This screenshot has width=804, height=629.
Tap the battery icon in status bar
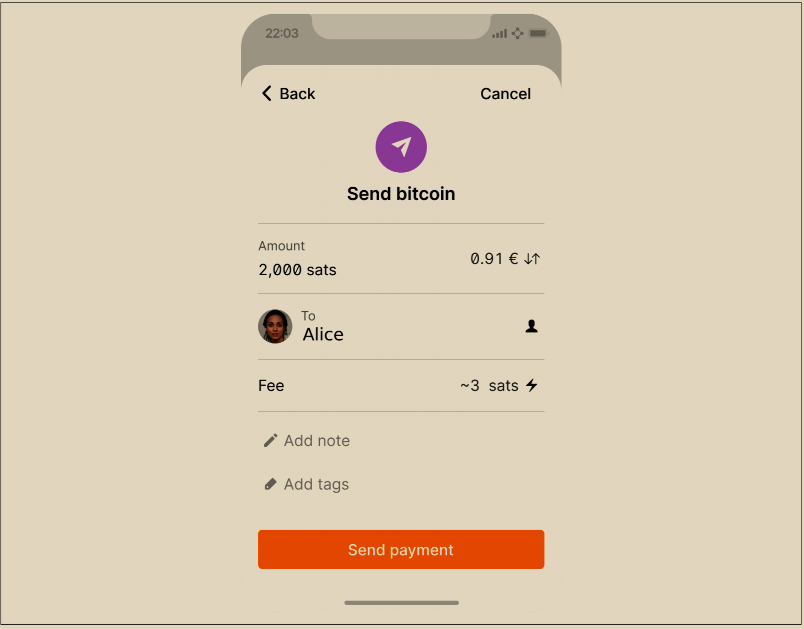point(538,33)
